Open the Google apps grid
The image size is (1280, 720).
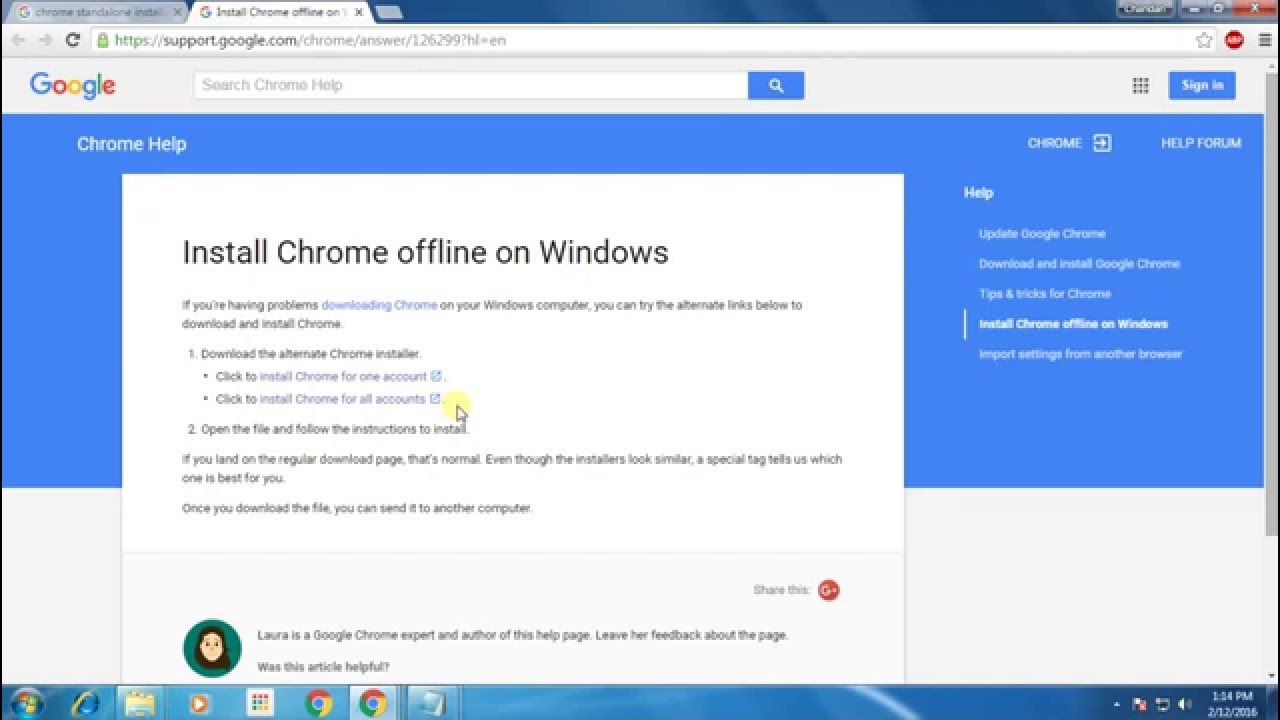coord(1140,86)
